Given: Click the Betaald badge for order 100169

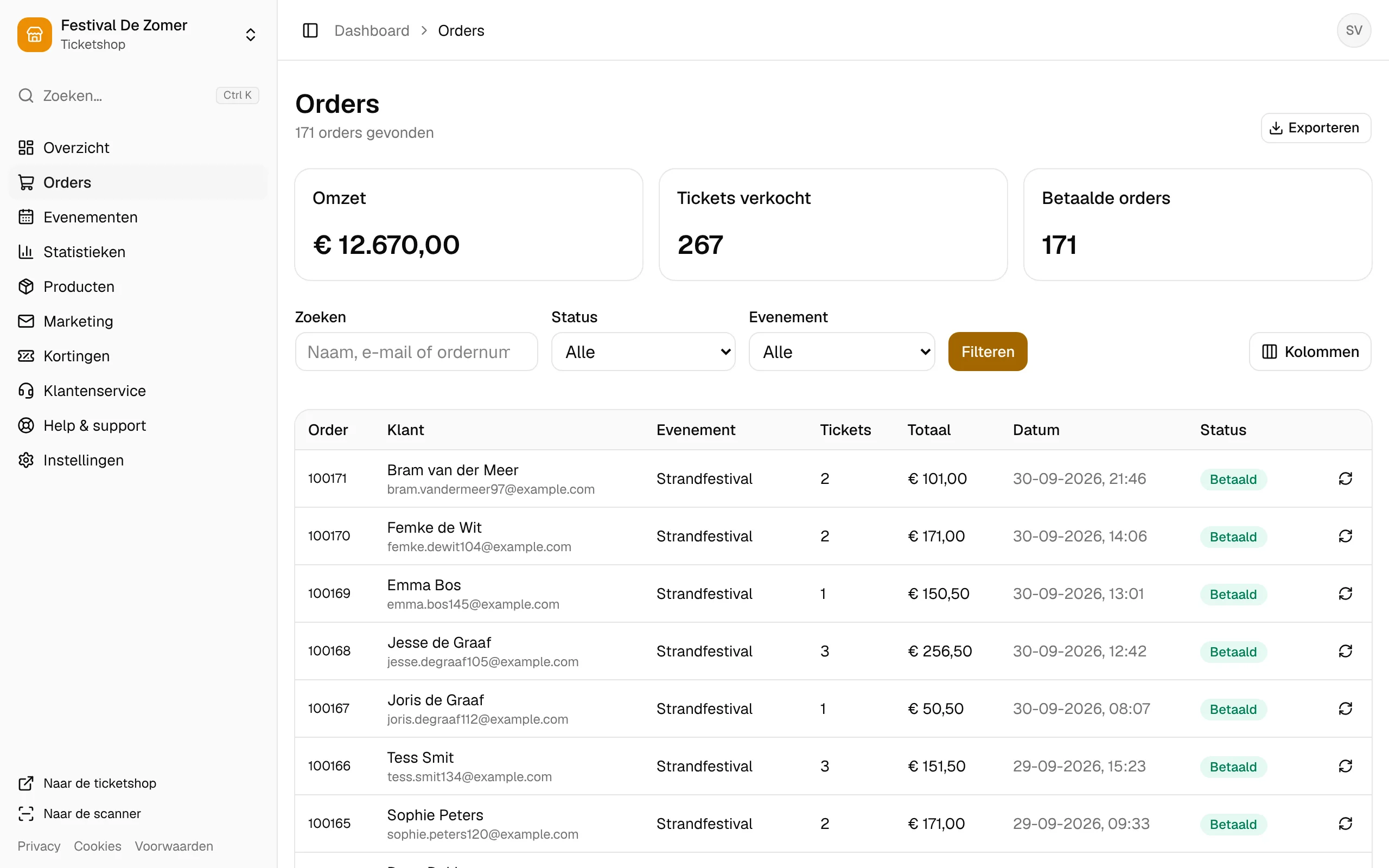Looking at the screenshot, I should coord(1233,594).
